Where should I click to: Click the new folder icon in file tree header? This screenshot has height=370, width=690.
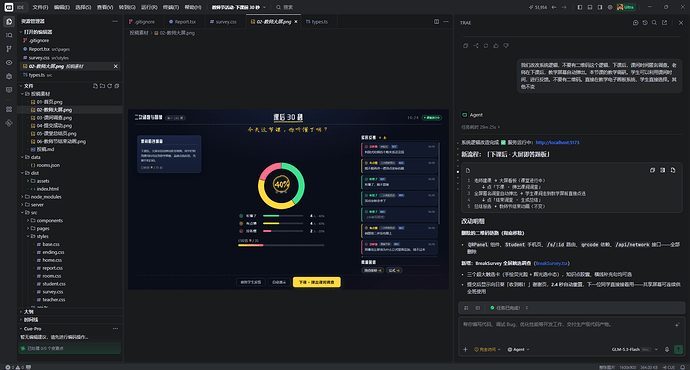click(102, 86)
